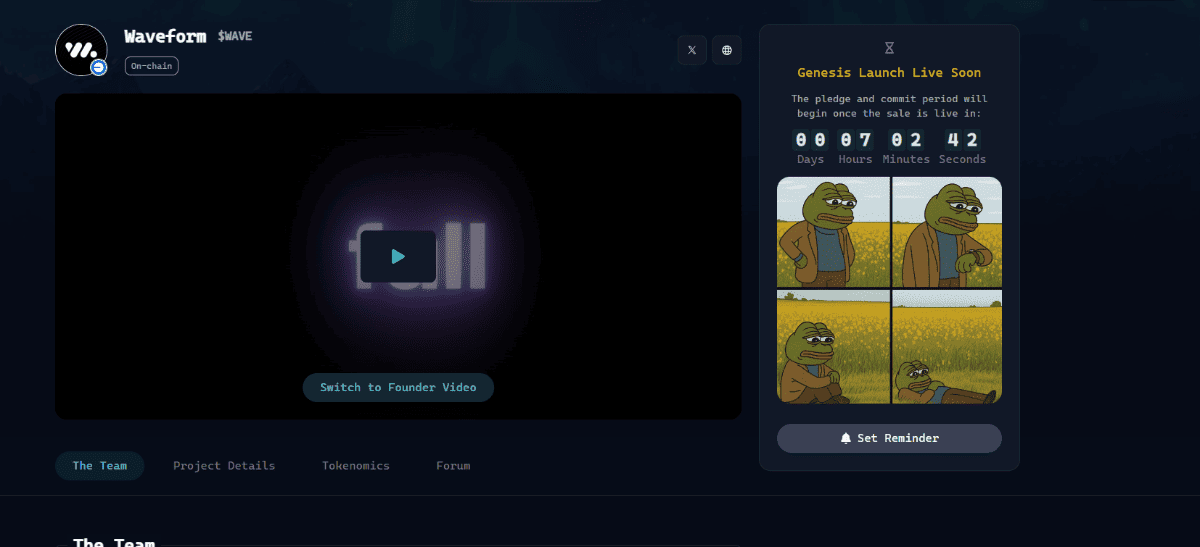Select top-left Pepe standing image panel
This screenshot has width=1200, height=547.
[x=833, y=232]
